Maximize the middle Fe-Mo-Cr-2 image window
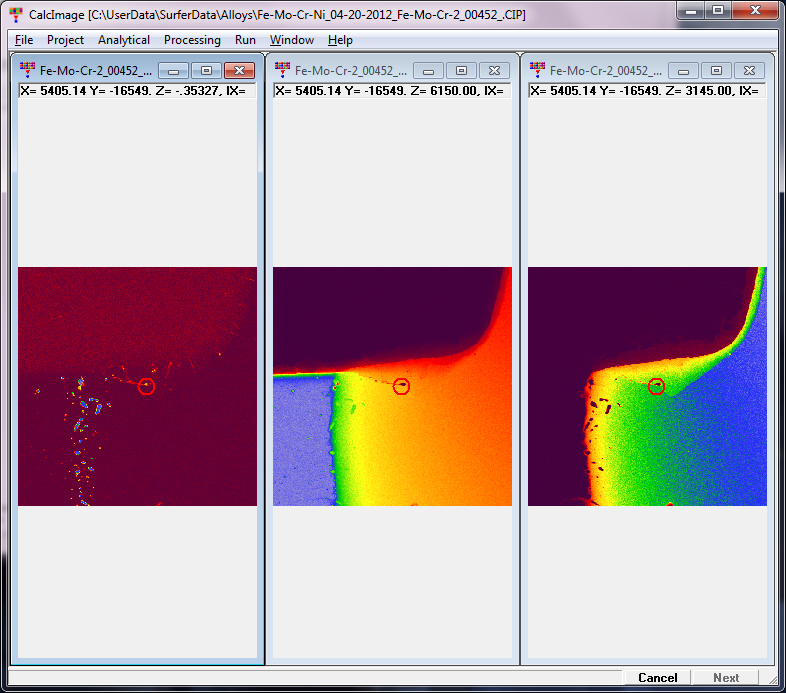Viewport: 786px width, 693px height. 461,71
